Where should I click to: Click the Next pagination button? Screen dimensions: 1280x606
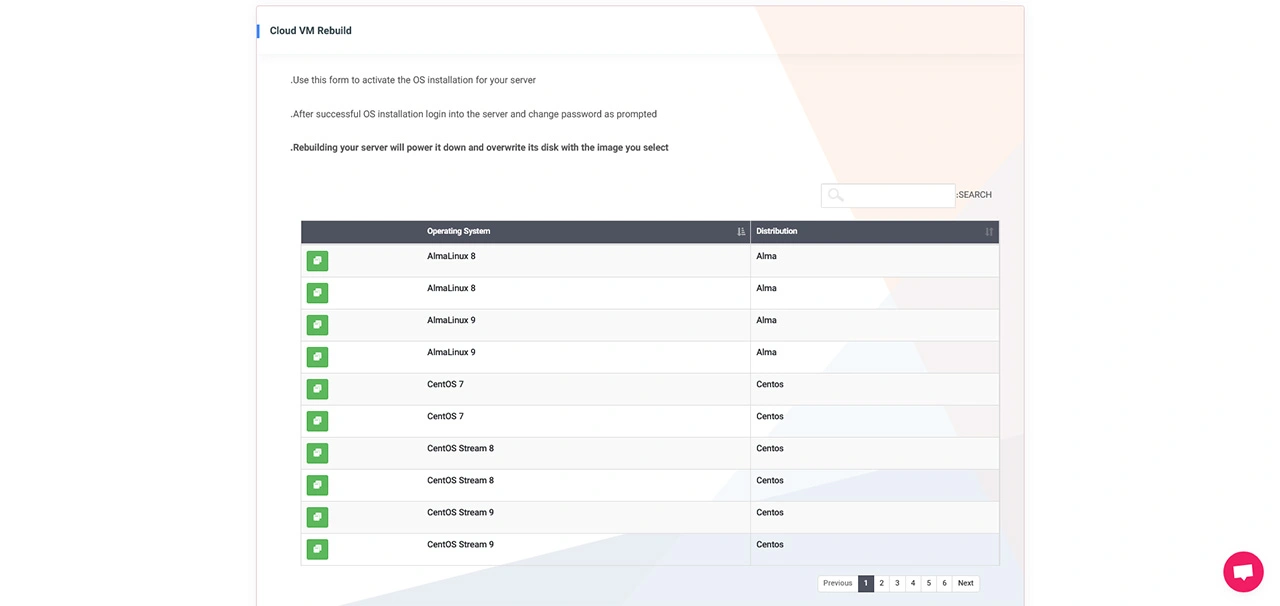click(x=965, y=583)
